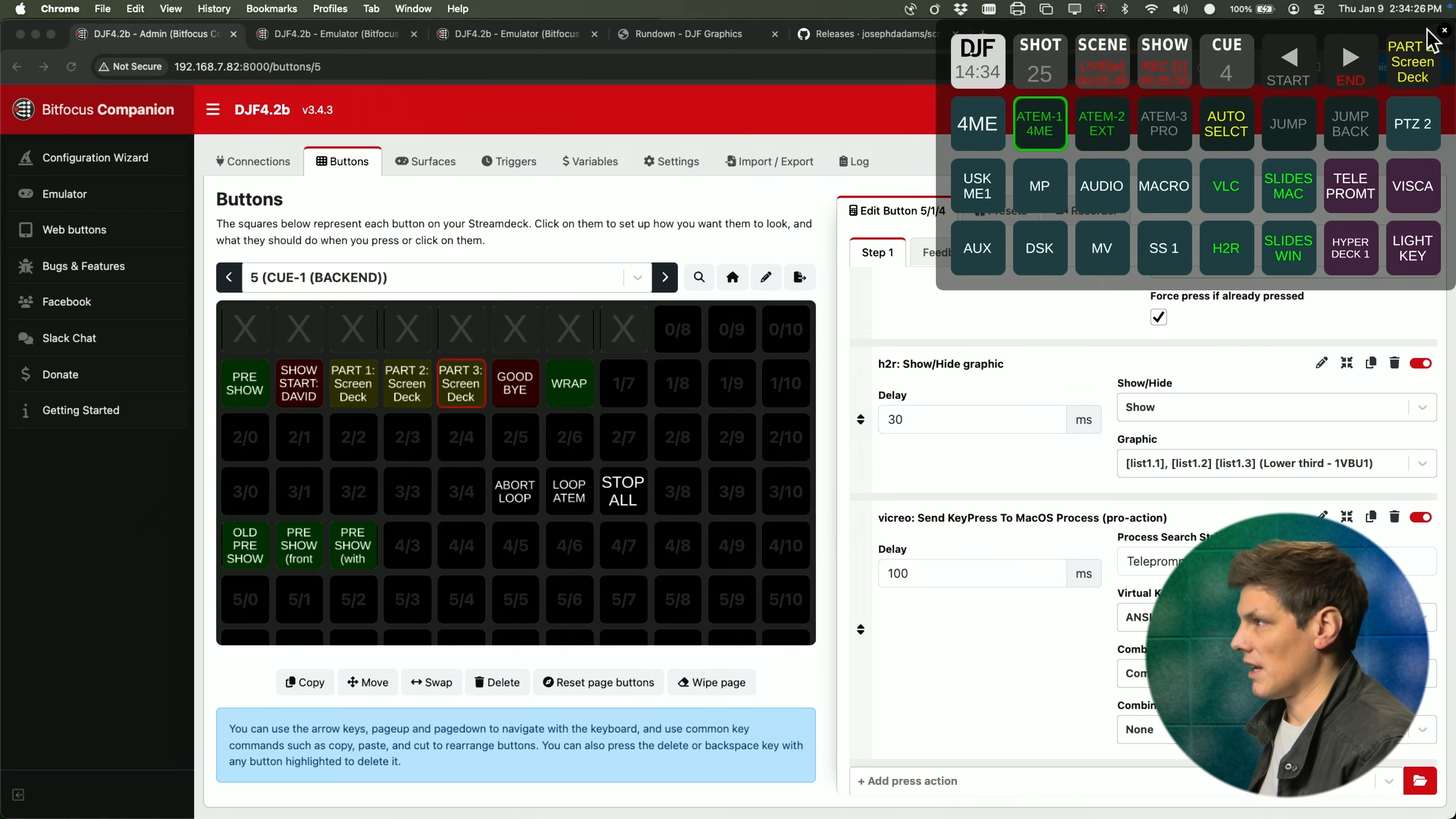The image size is (1456, 819).
Task: Open the Log tab
Action: pos(854,161)
